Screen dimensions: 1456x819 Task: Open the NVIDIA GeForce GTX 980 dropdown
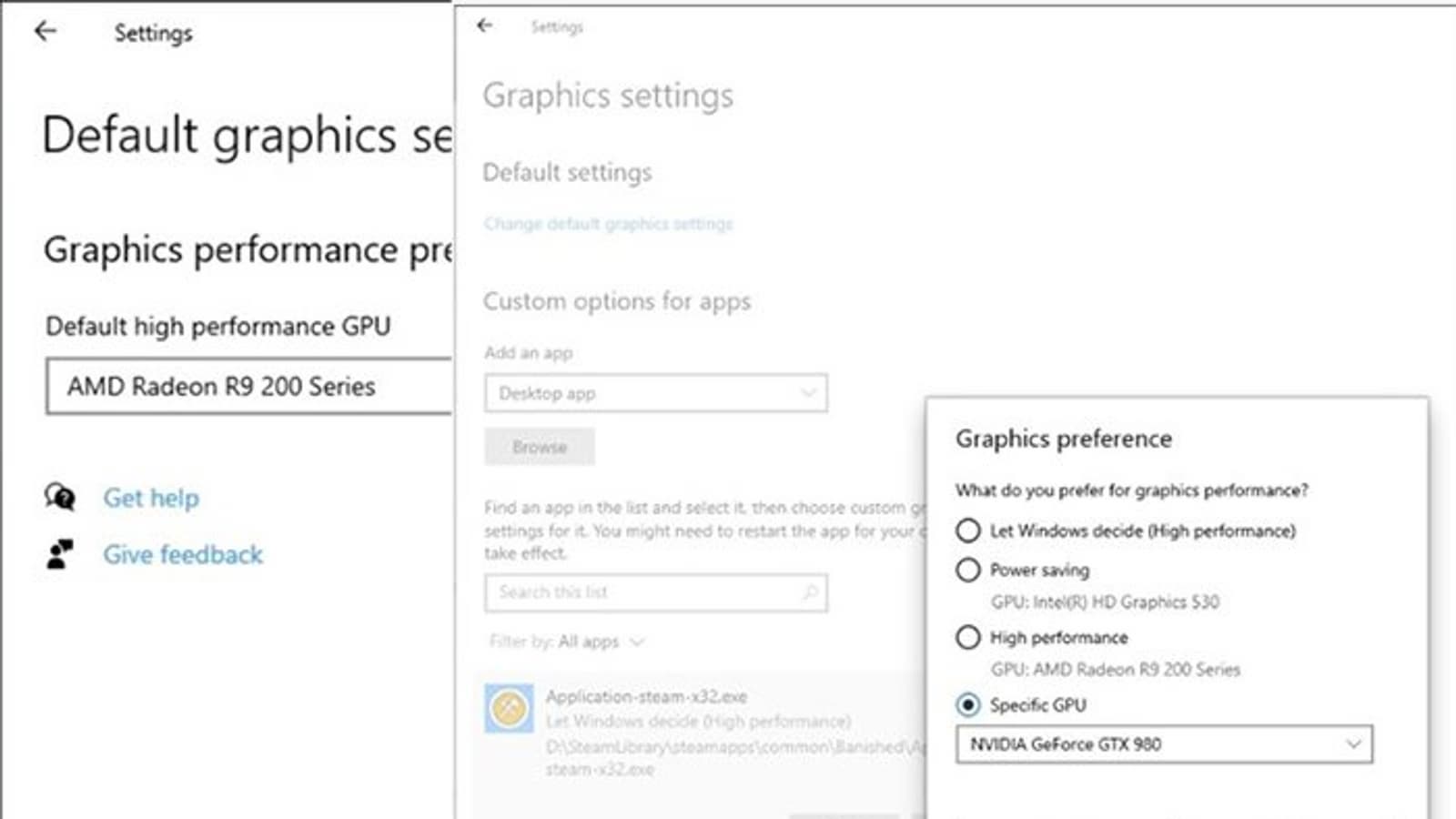1164,744
